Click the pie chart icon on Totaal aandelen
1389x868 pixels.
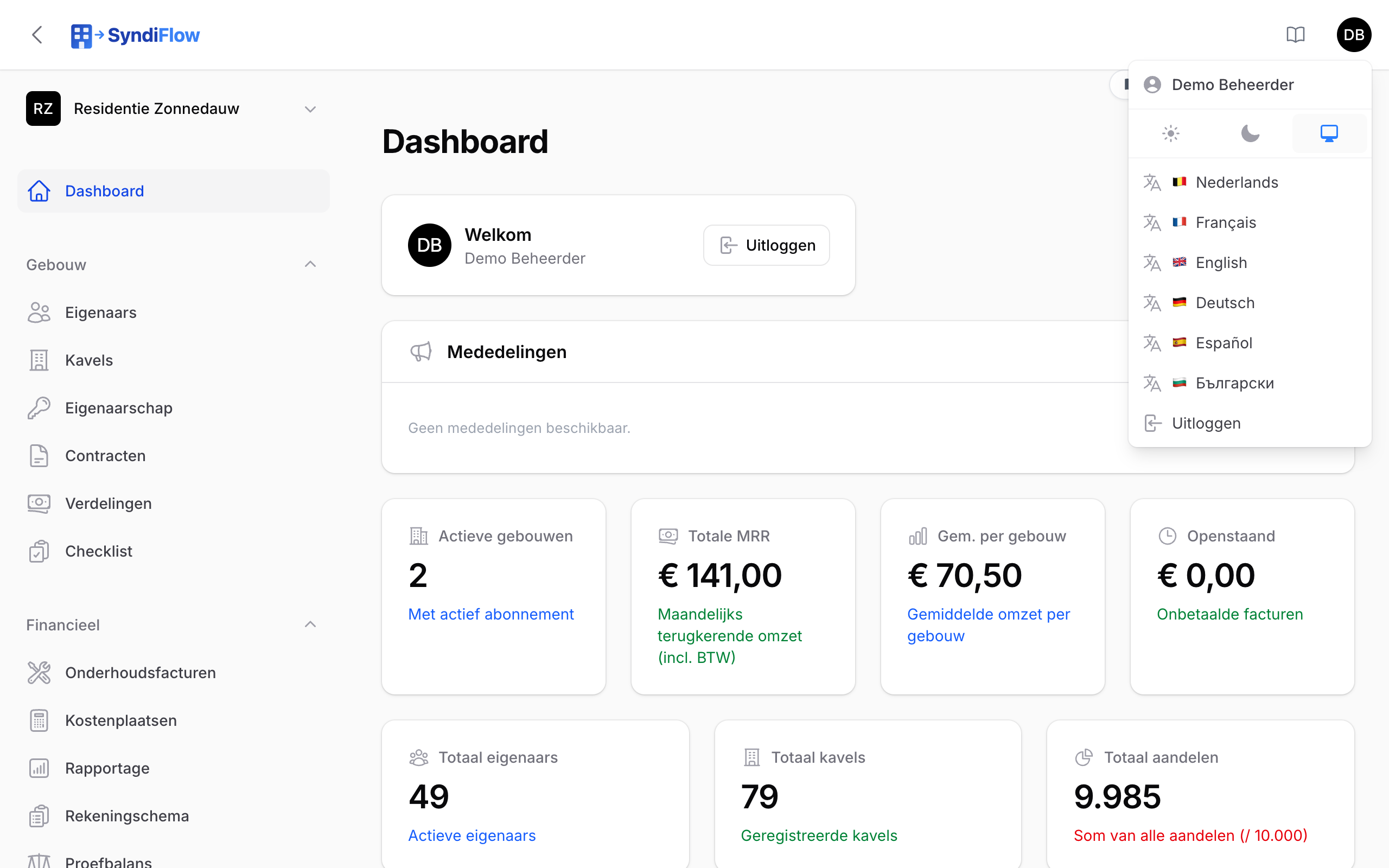(1084, 758)
